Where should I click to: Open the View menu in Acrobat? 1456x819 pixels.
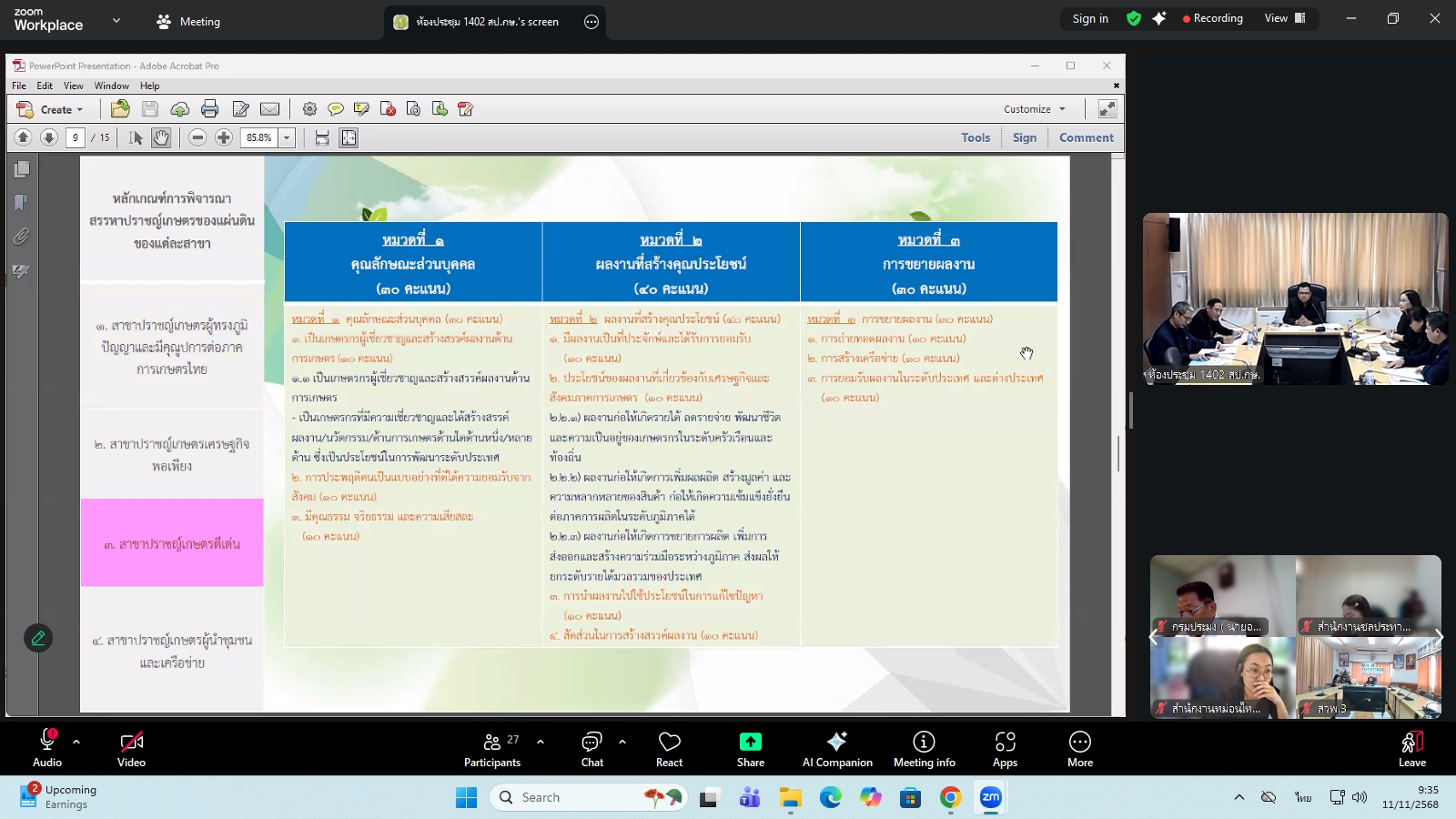[73, 85]
